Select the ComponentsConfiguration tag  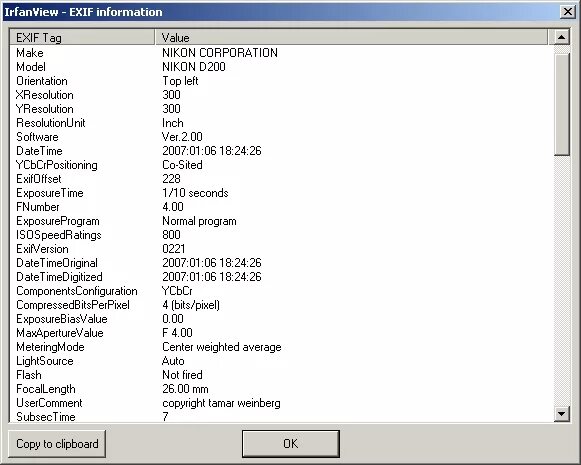77,291
